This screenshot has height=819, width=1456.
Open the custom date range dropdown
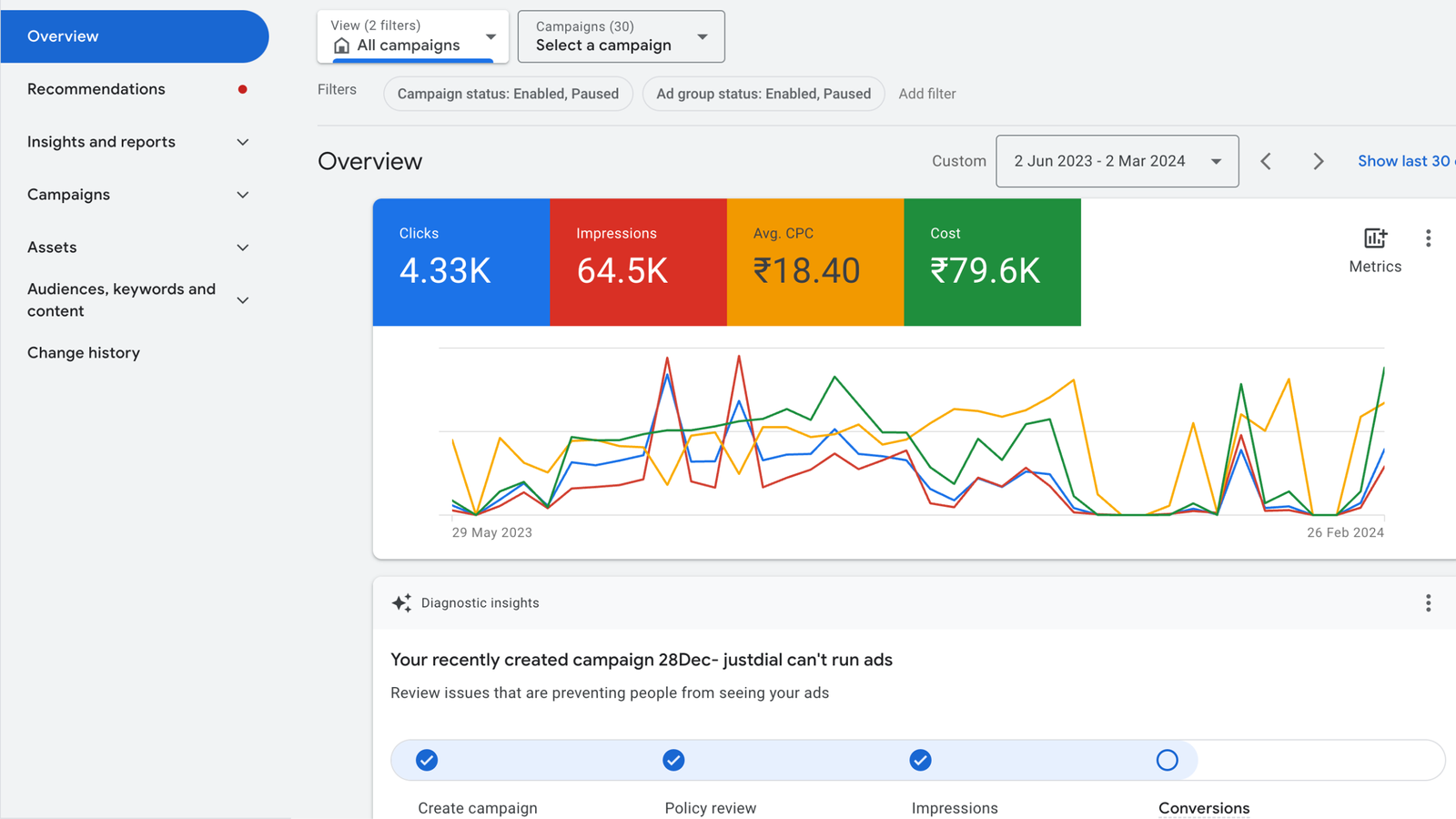1117,161
